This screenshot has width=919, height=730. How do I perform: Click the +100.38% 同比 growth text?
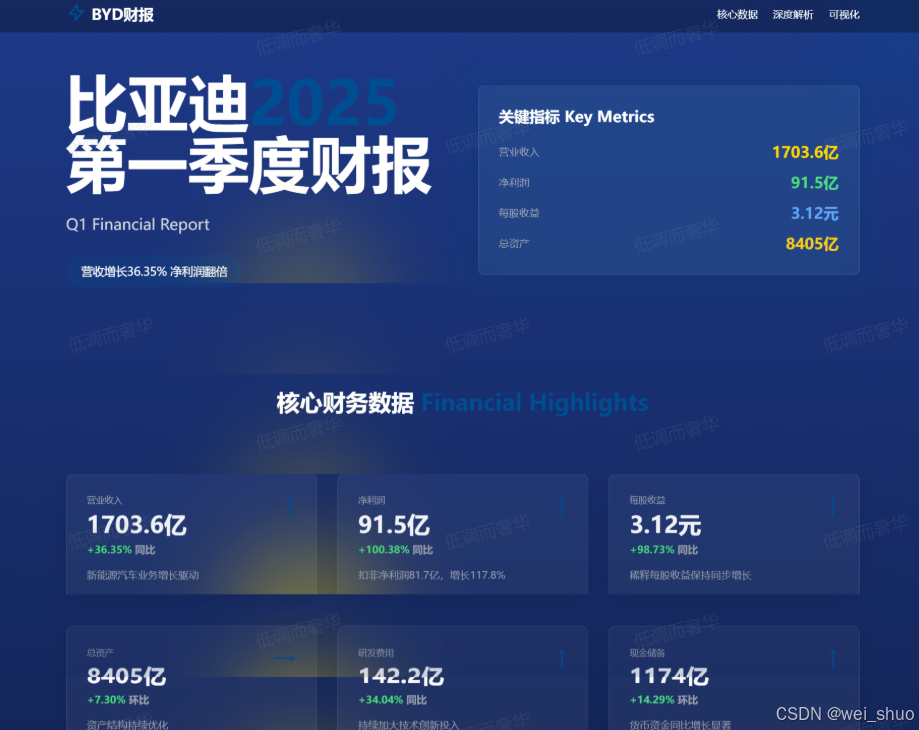click(x=396, y=550)
